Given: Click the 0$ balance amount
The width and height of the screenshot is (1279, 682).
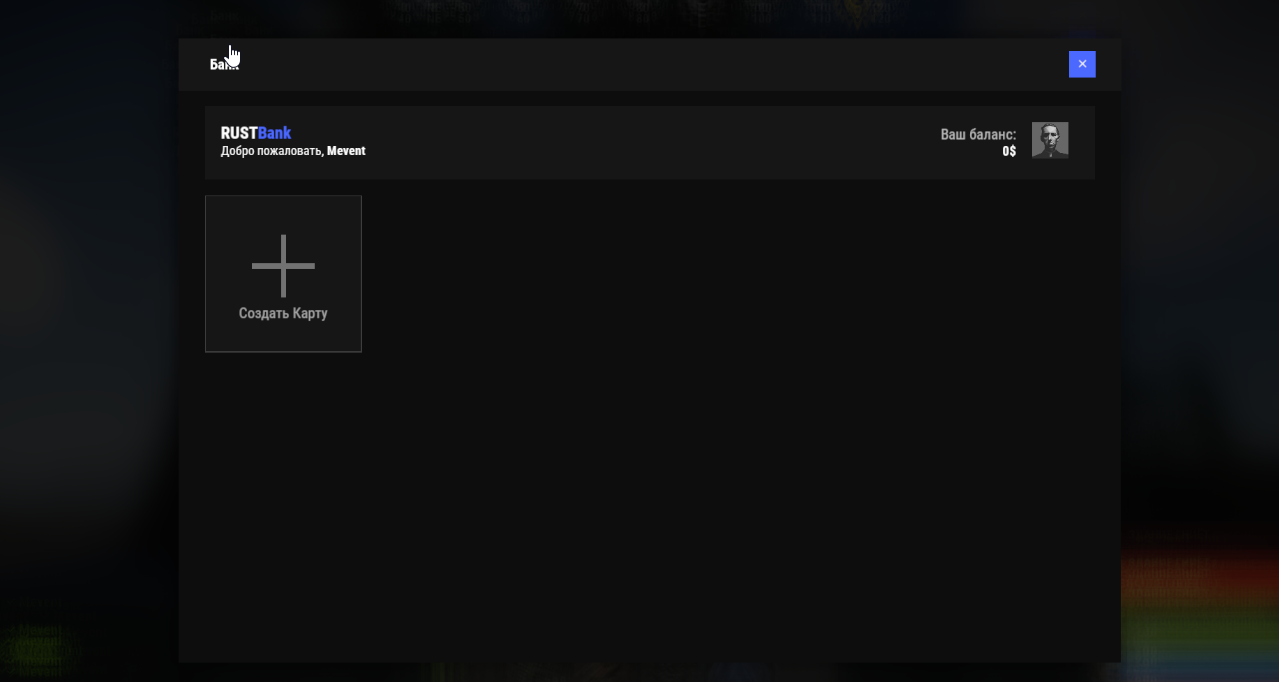Looking at the screenshot, I should pos(1009,151).
